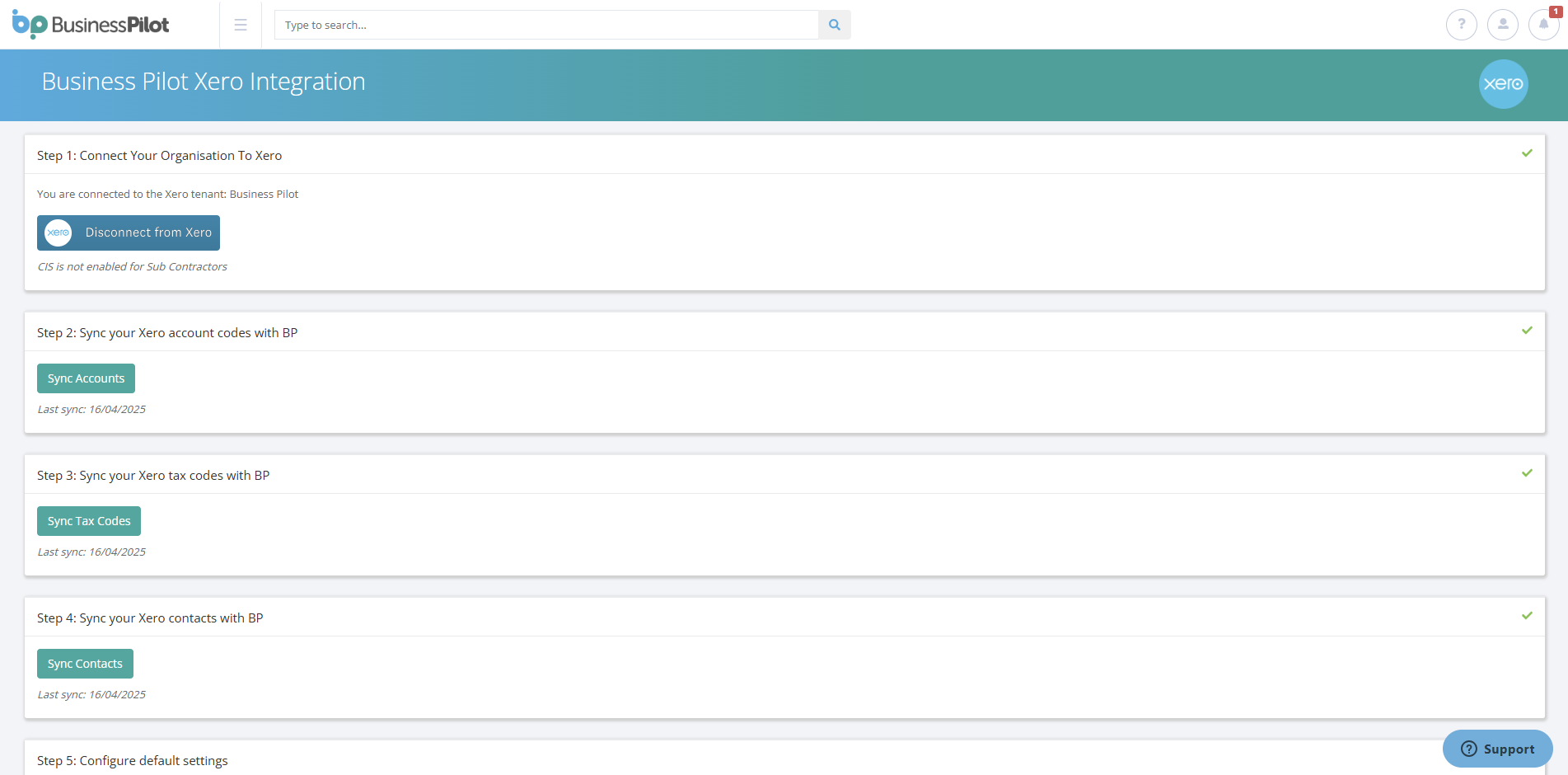Open Support via the bottom-right button
This screenshot has height=775, width=1568.
[x=1497, y=749]
